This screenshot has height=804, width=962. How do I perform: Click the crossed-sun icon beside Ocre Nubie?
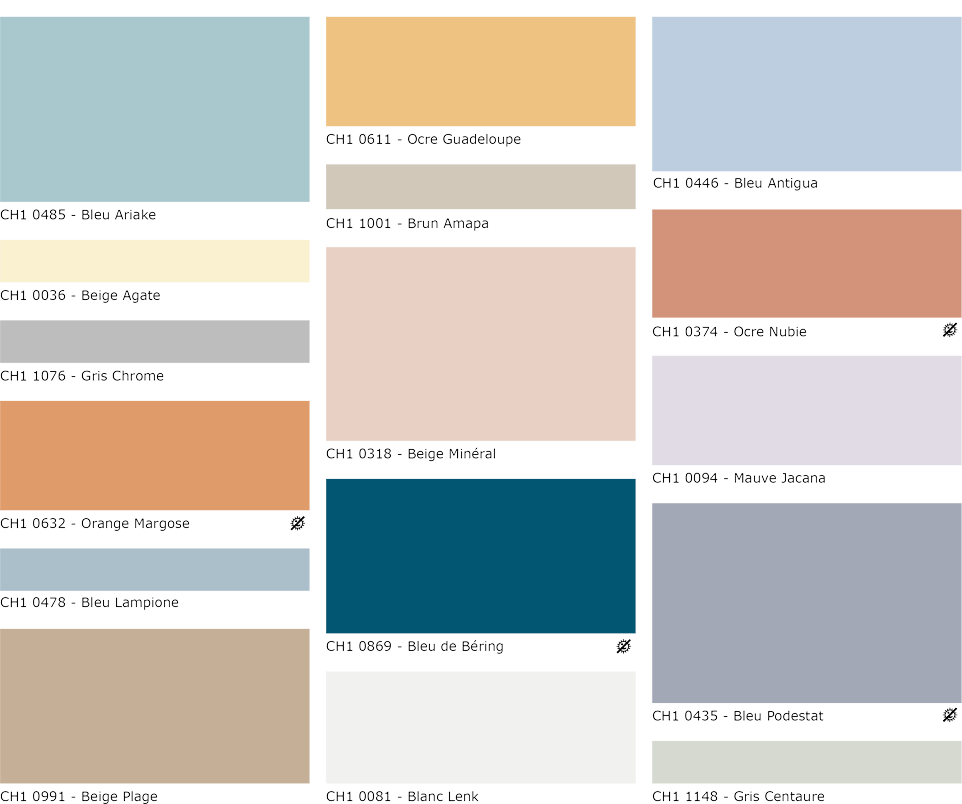pyautogui.click(x=949, y=330)
